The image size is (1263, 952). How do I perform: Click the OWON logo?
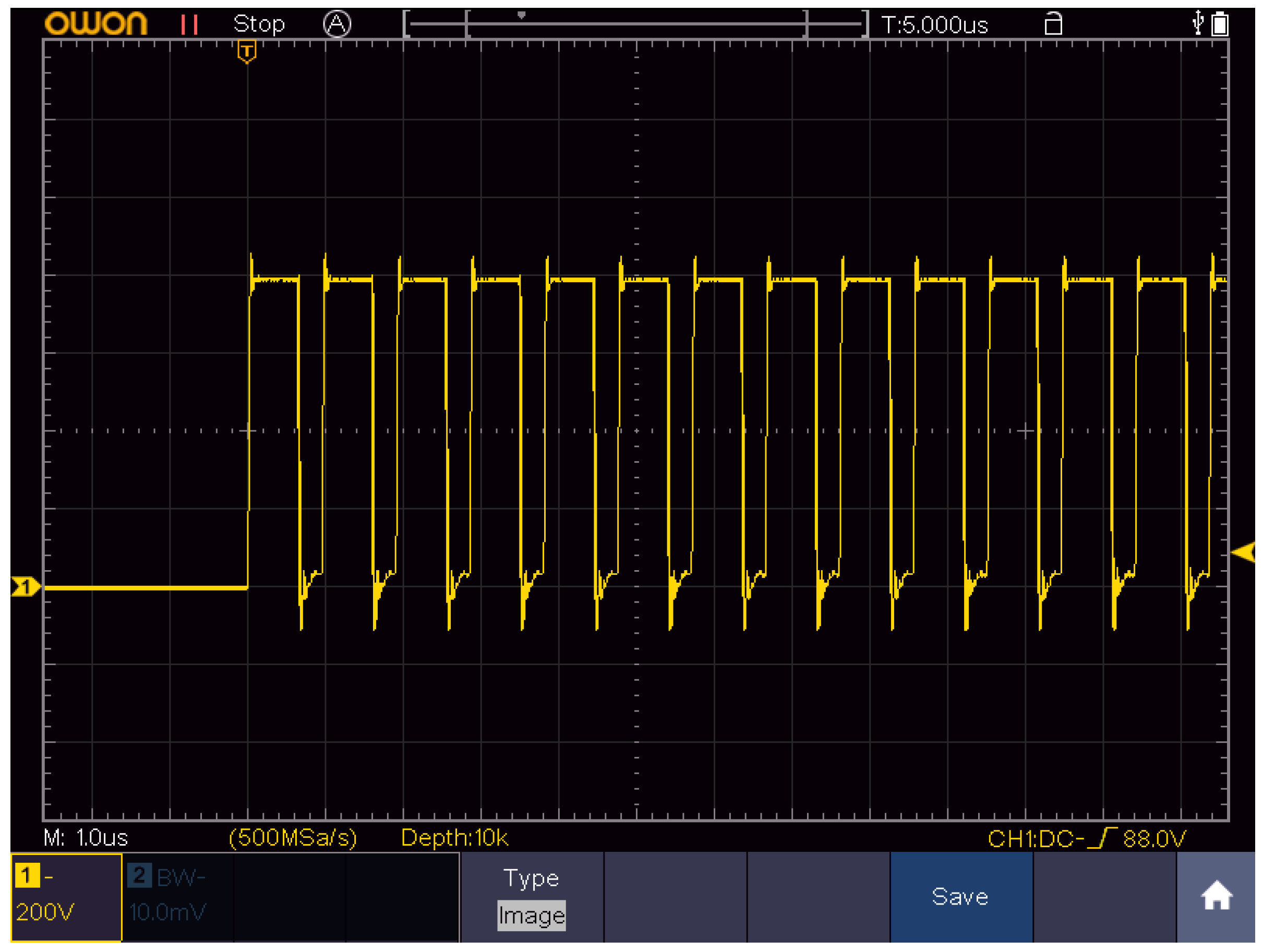96,24
